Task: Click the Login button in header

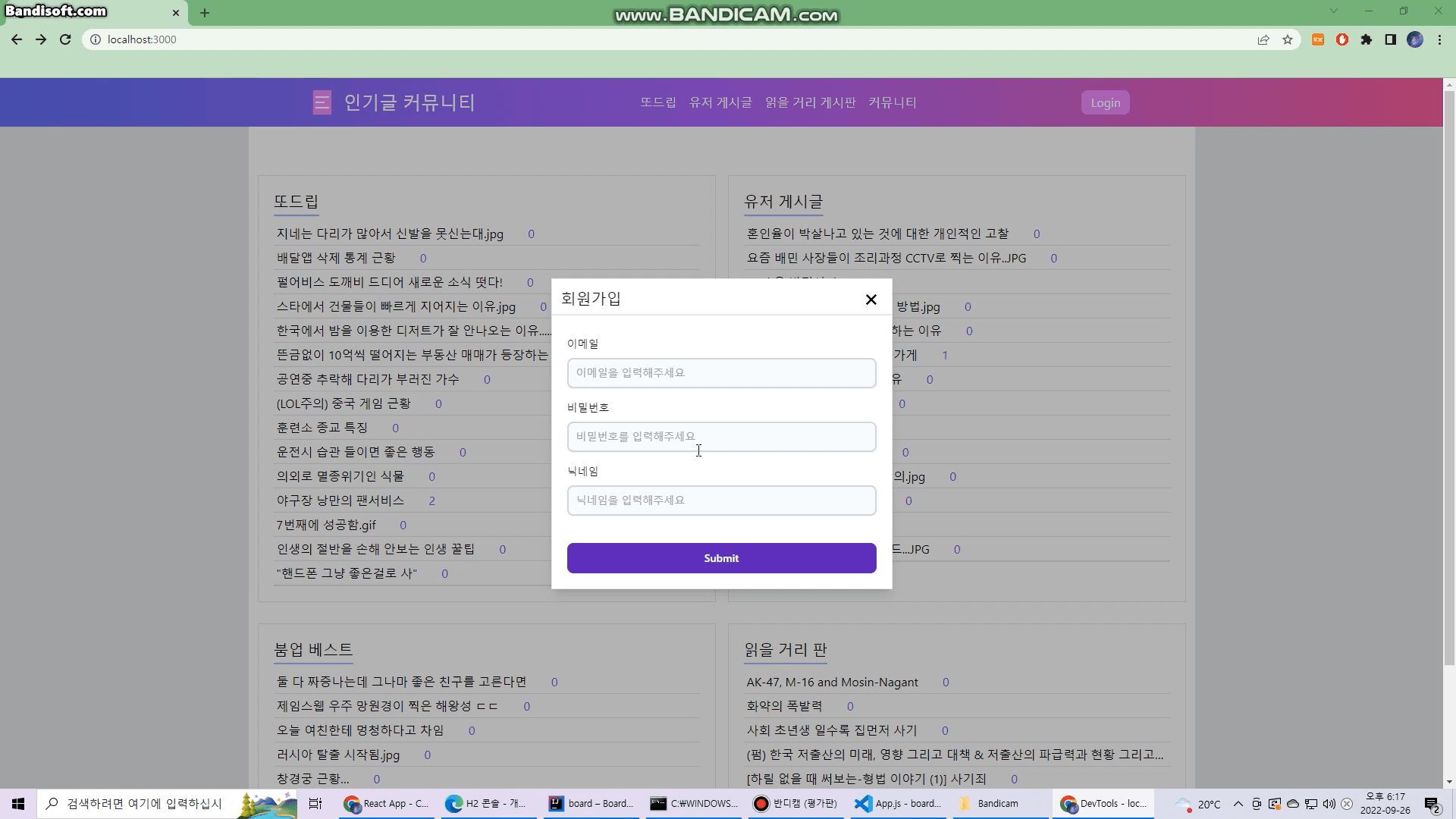Action: point(1105,102)
